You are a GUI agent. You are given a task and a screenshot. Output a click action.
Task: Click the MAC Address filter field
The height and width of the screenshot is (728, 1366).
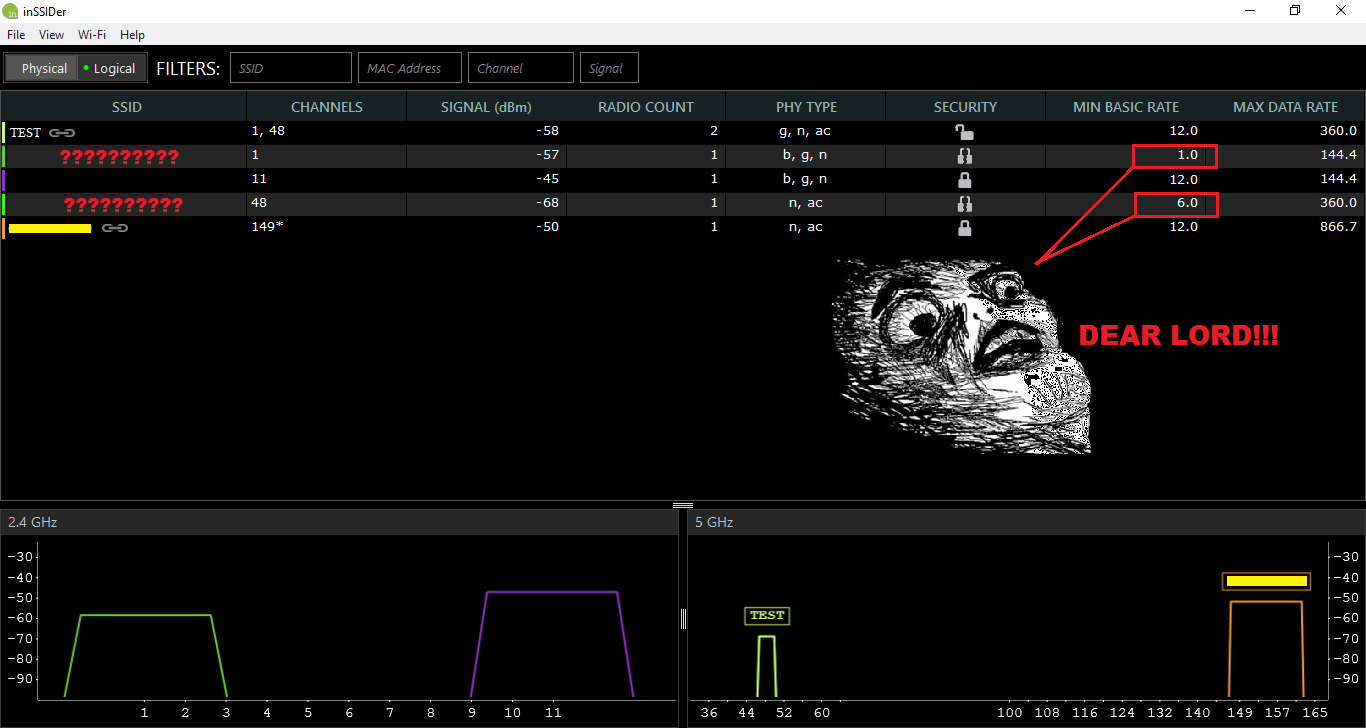pyautogui.click(x=410, y=68)
